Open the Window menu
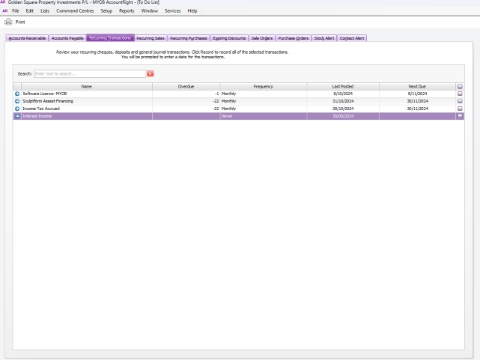The height and width of the screenshot is (360, 480). click(149, 11)
